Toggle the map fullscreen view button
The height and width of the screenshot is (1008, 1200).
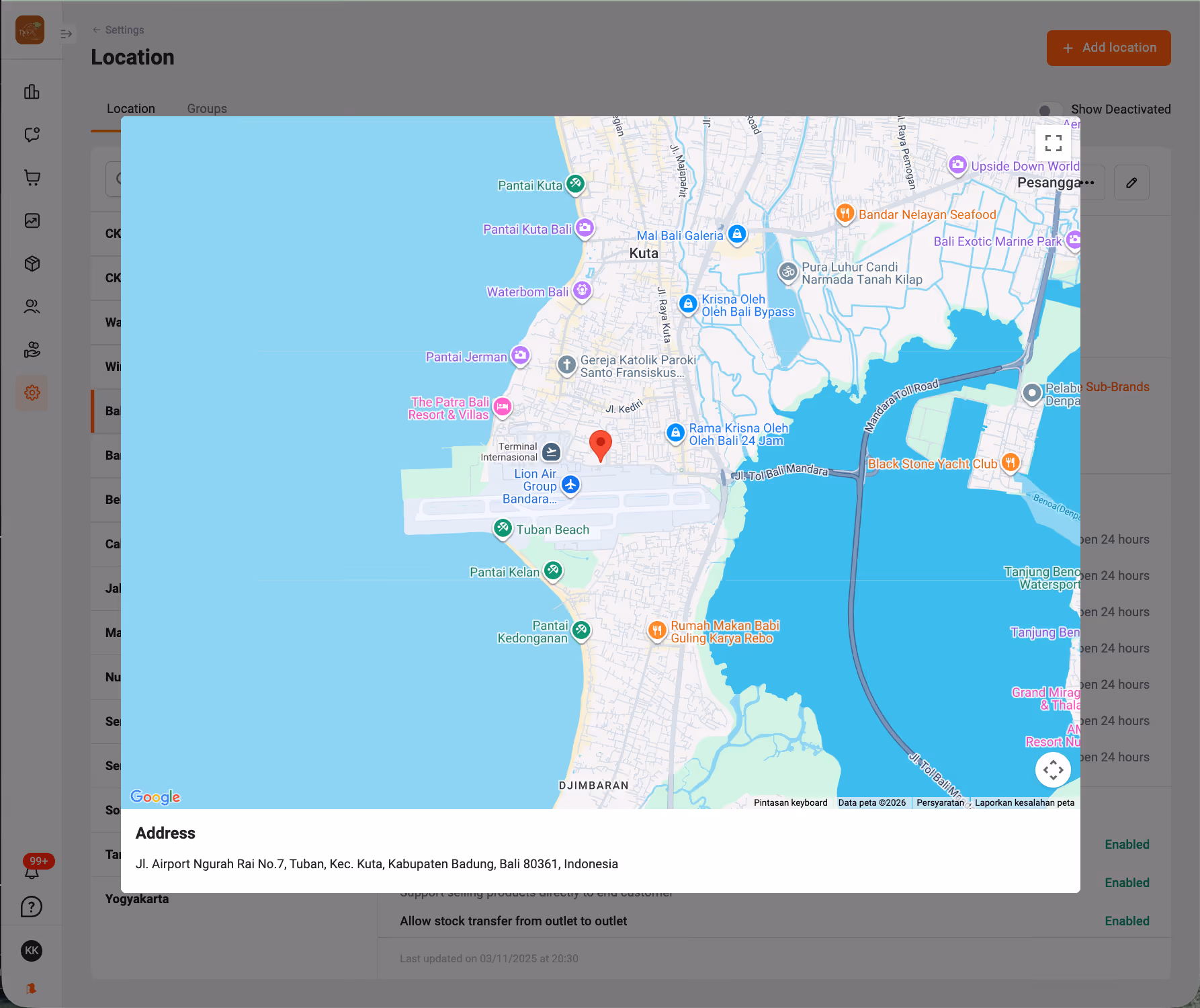point(1053,142)
